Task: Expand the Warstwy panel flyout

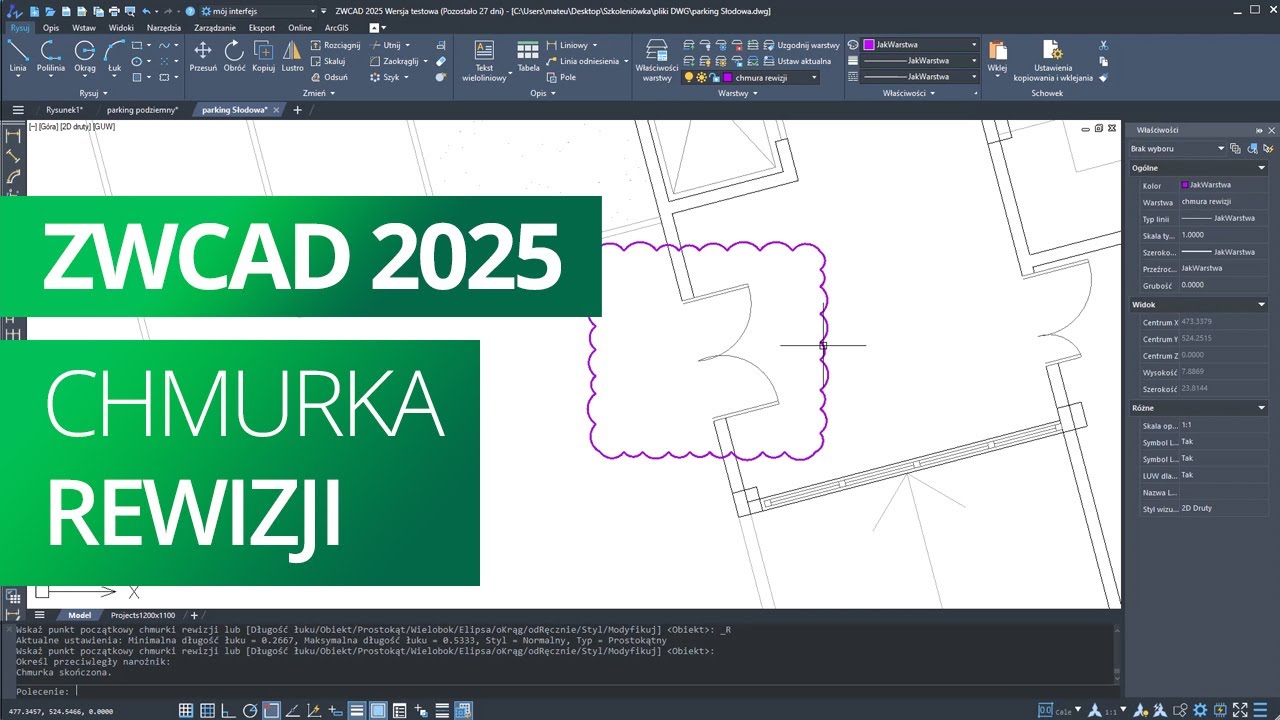Action: click(738, 93)
